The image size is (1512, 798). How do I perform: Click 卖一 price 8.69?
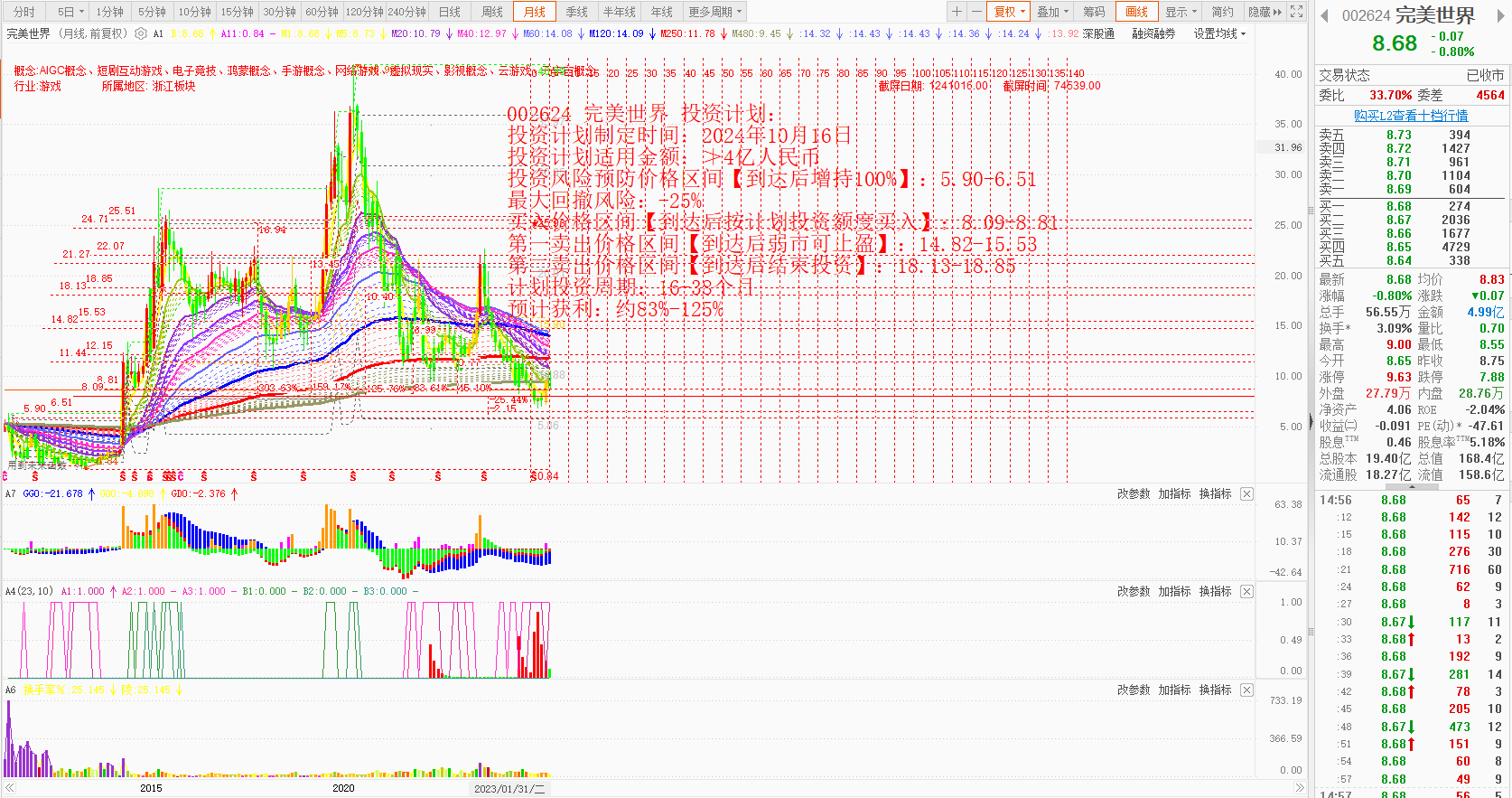click(x=1399, y=189)
